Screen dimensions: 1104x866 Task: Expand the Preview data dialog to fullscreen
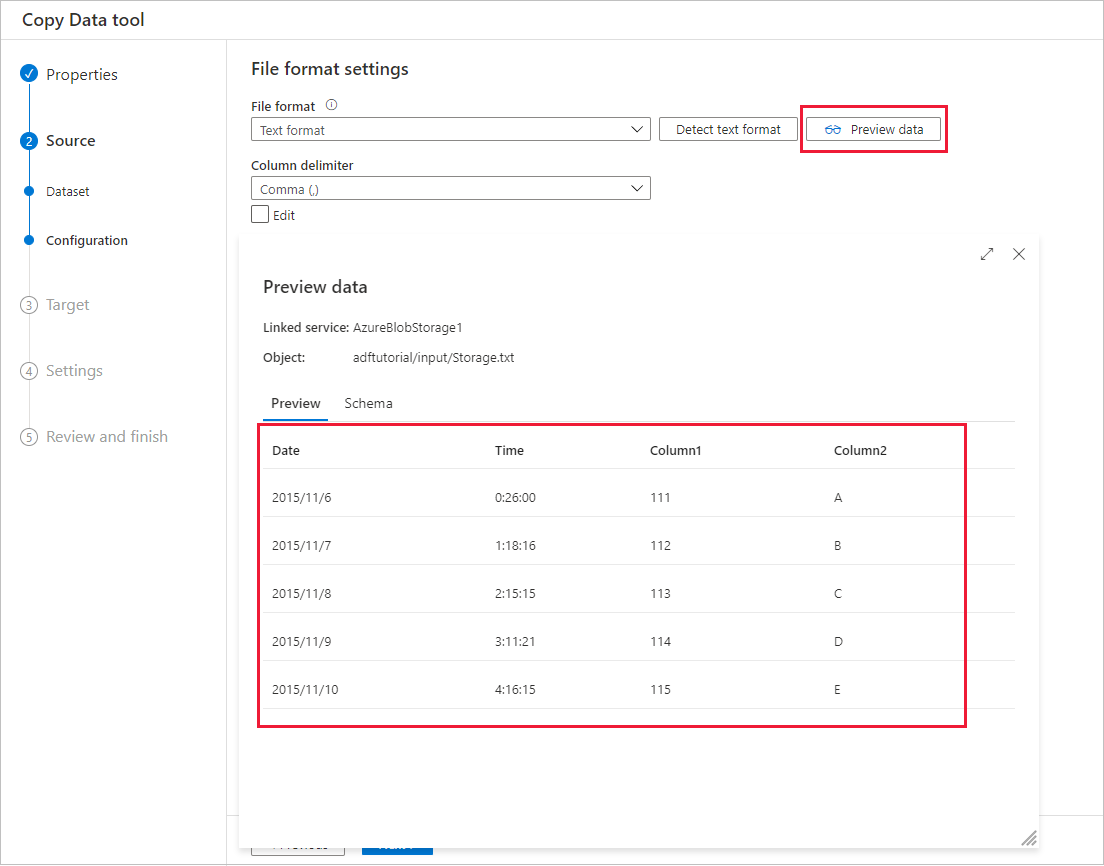(x=987, y=254)
